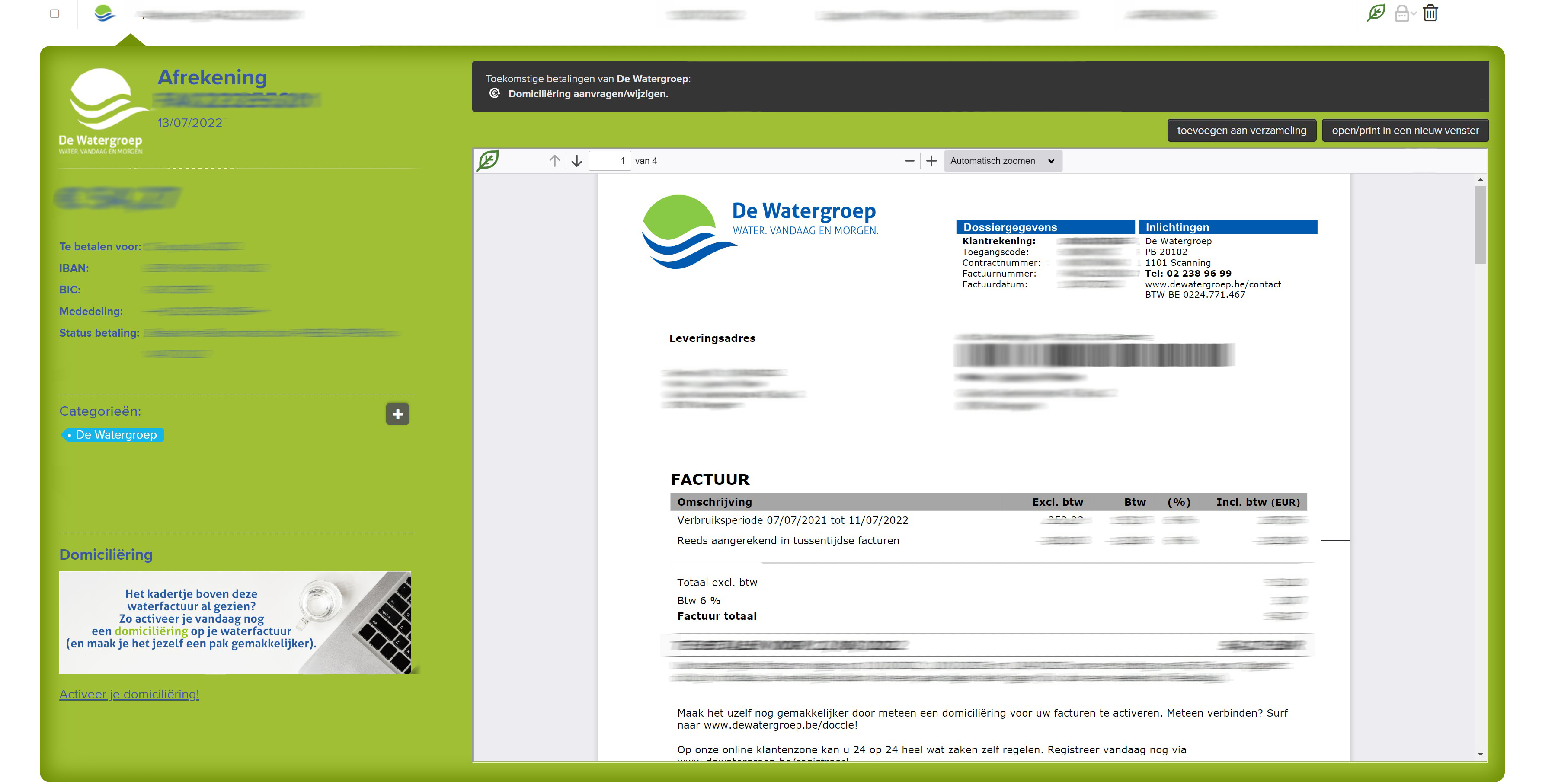Click the De Watergroep category tag
This screenshot has height=784, width=1542.
[x=112, y=435]
